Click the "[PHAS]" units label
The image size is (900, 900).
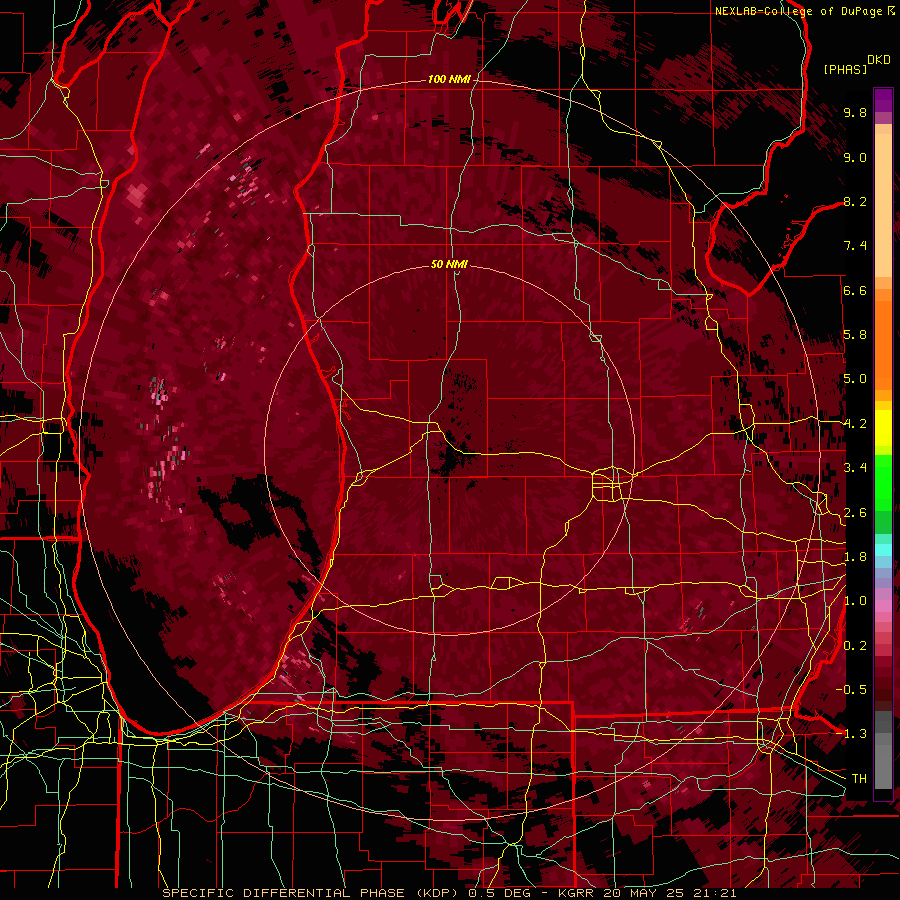coord(845,69)
